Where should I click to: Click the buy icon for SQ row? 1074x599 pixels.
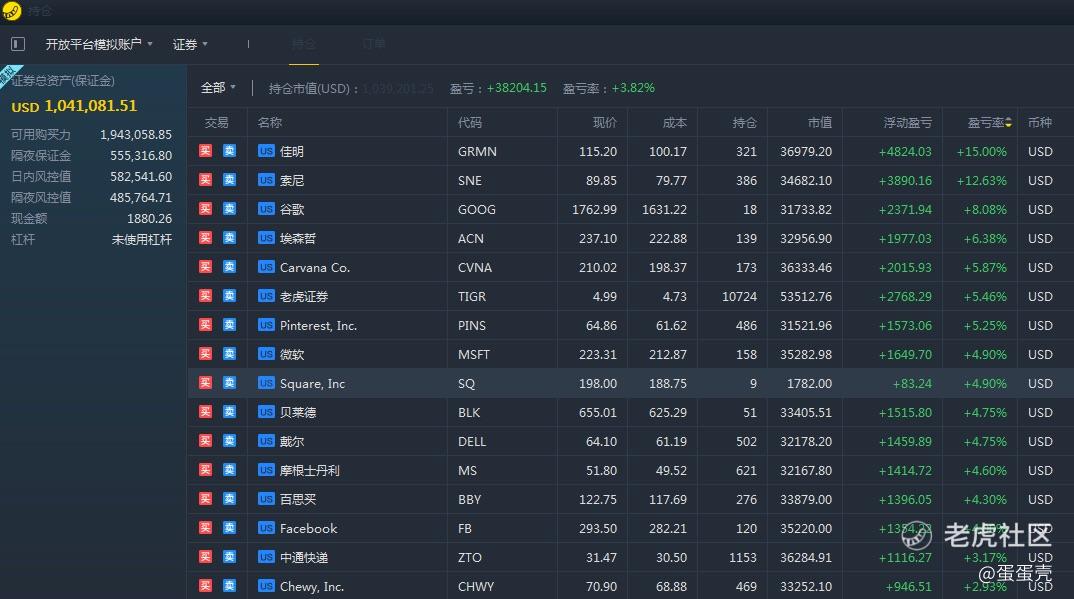pyautogui.click(x=205, y=383)
